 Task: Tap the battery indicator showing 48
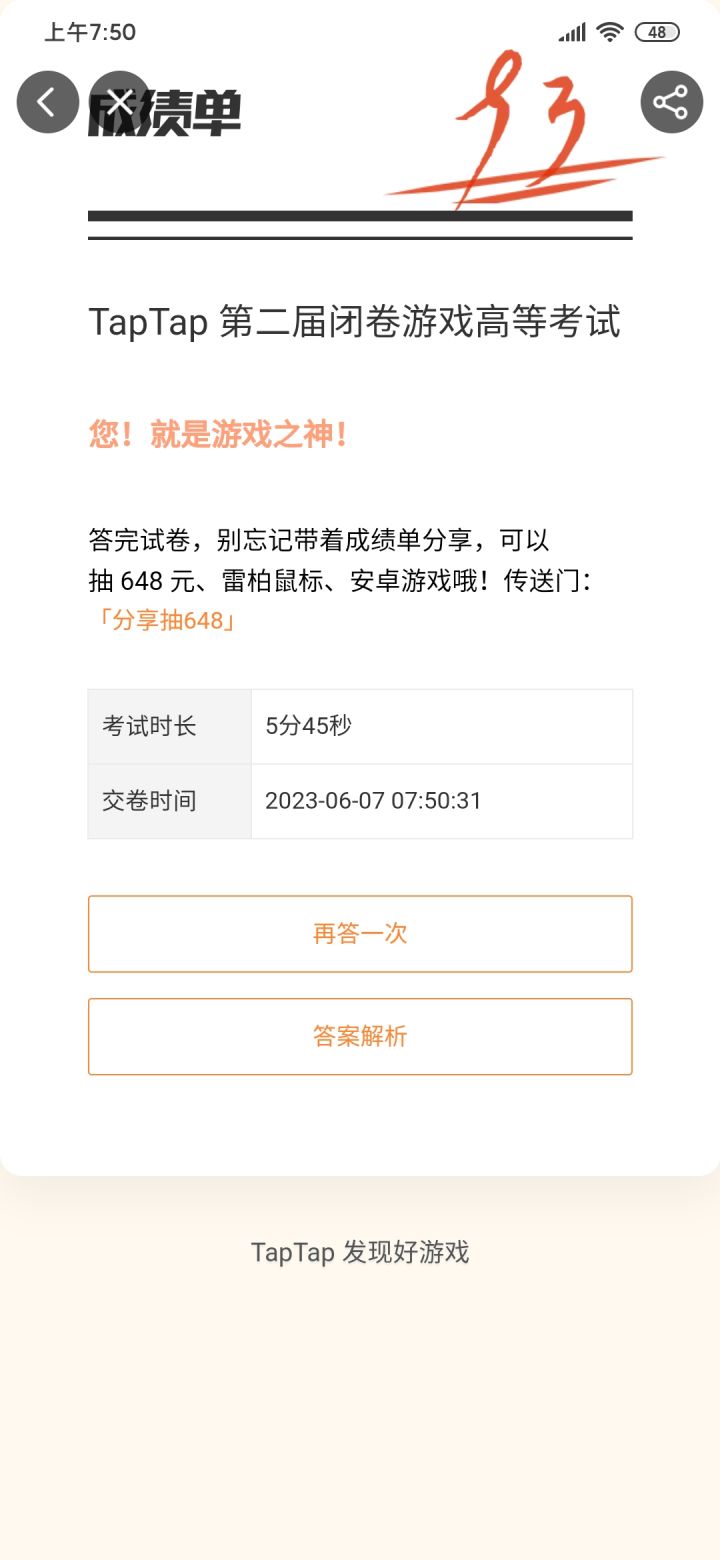click(657, 32)
